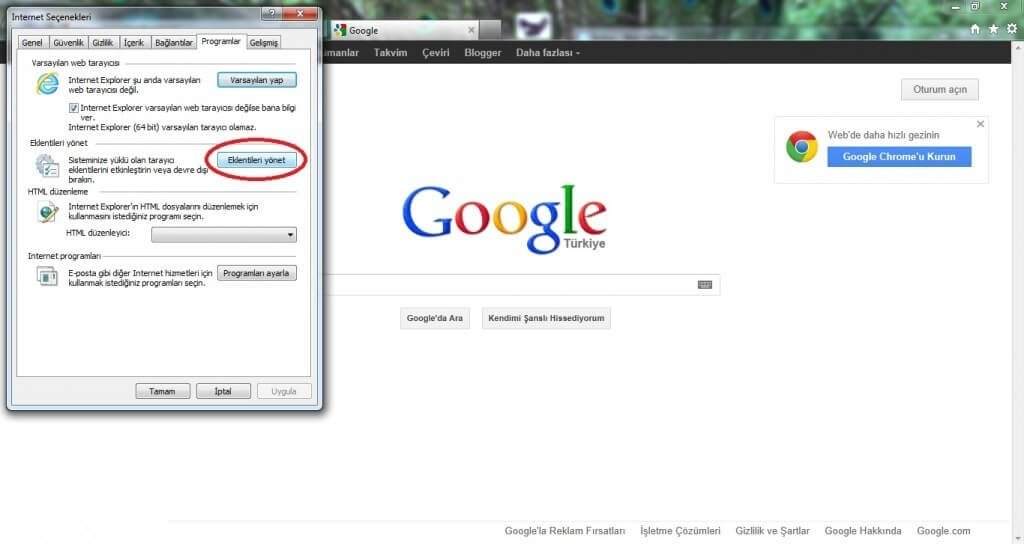Close the İnternet Seçenekleri dialog
The image size is (1024, 544).
click(x=300, y=14)
